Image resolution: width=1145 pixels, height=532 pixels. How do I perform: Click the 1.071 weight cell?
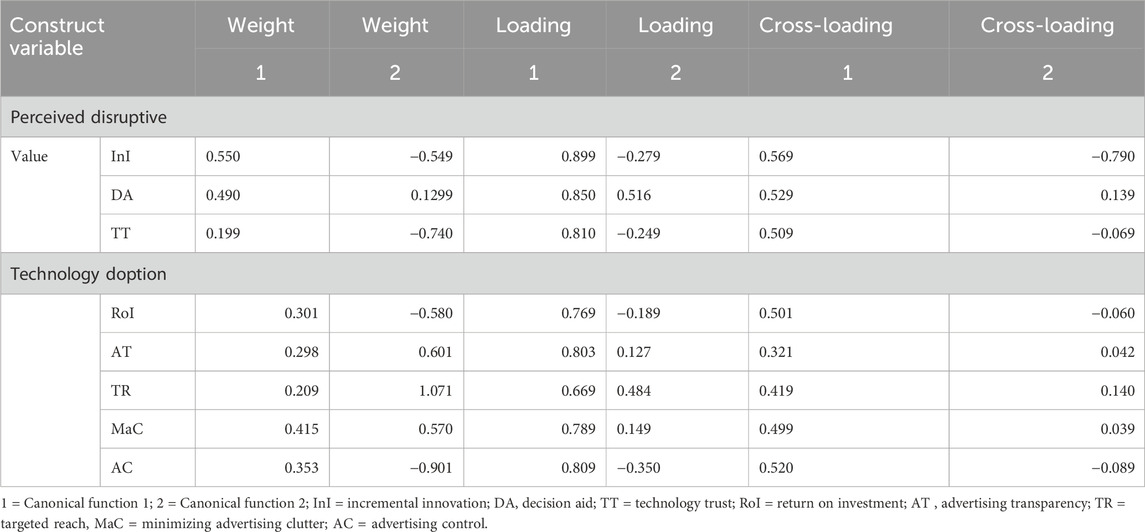[x=436, y=388]
